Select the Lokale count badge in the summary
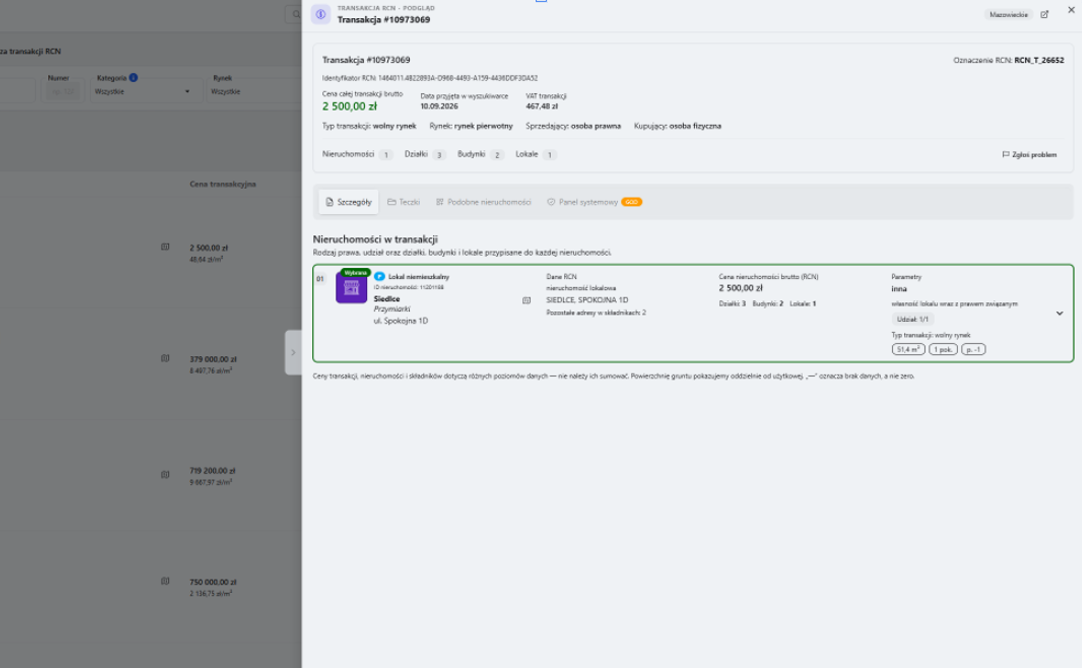The height and width of the screenshot is (668, 1082). point(550,155)
